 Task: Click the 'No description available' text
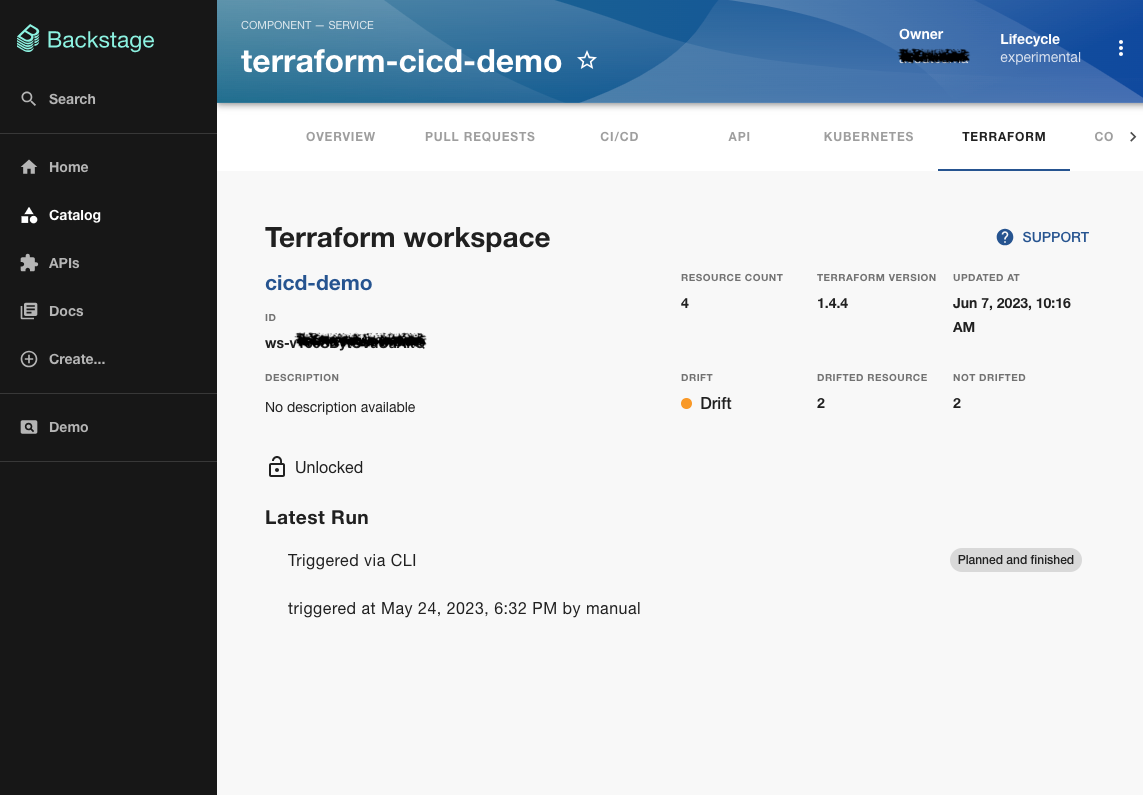(x=340, y=407)
